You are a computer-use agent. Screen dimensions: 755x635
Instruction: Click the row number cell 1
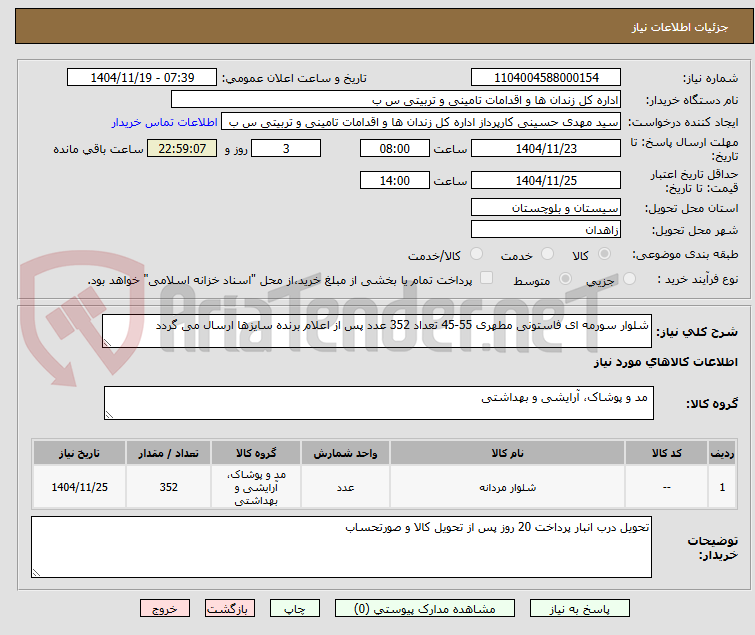(722, 487)
